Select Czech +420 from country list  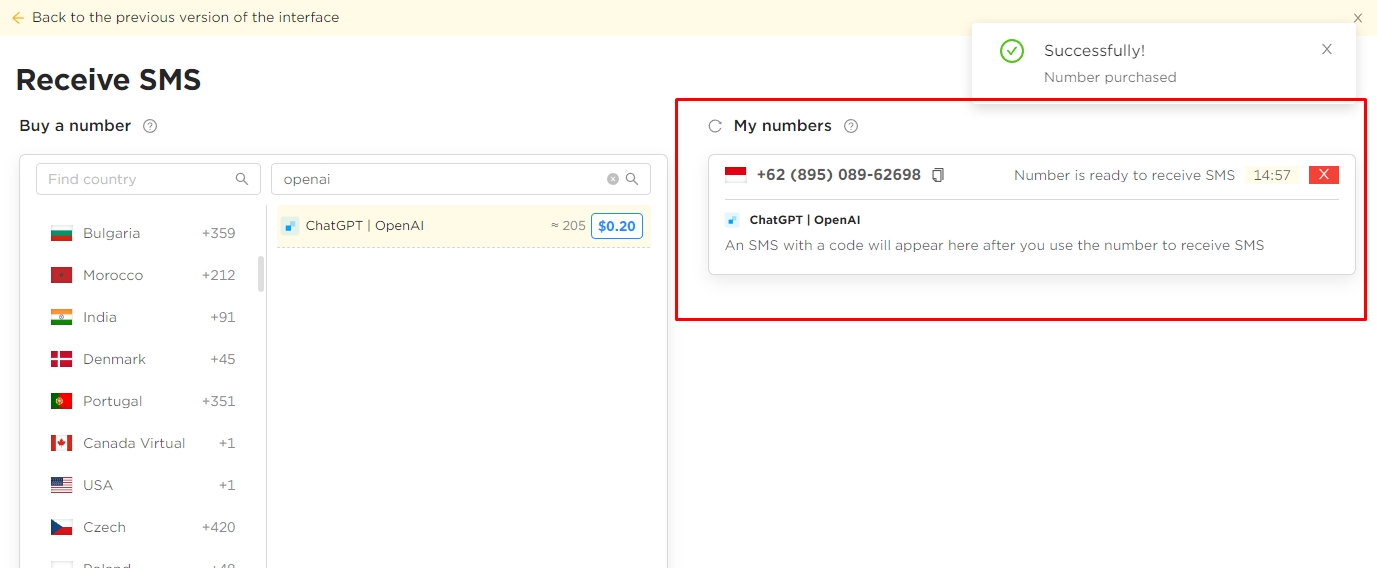(x=143, y=527)
